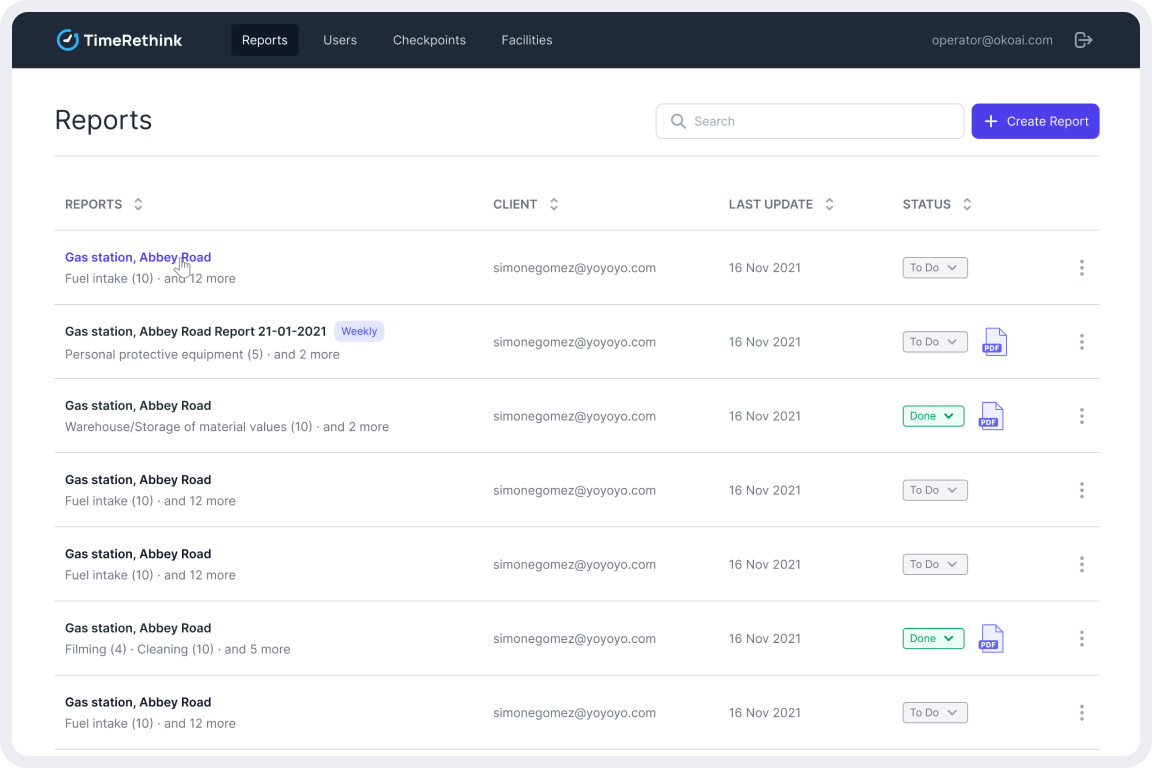Open kebab menu for Warehouse/Storage report row
1152x768 pixels.
pyautogui.click(x=1081, y=416)
